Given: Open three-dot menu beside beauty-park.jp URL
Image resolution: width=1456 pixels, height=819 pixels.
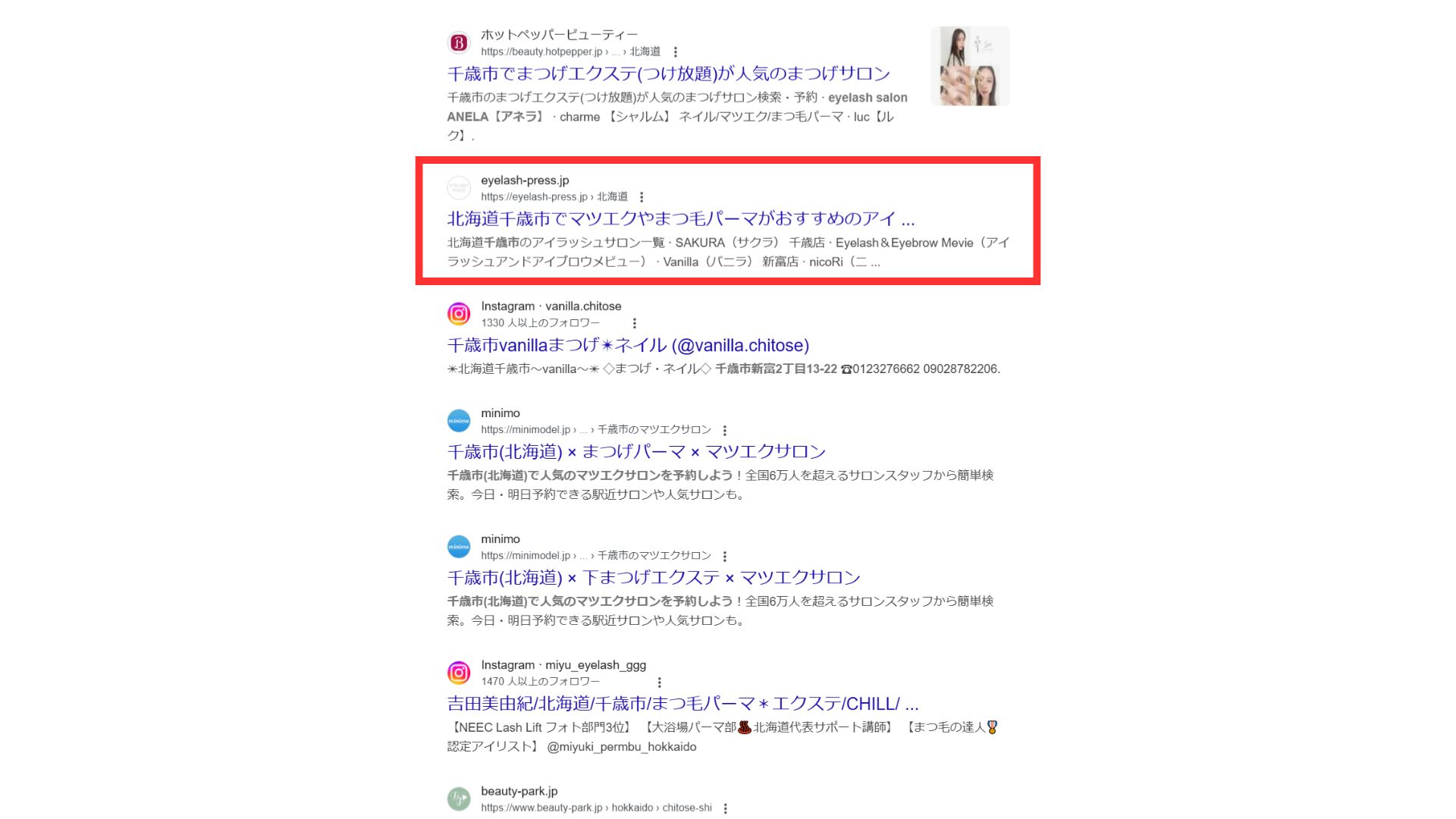Looking at the screenshot, I should (x=726, y=808).
